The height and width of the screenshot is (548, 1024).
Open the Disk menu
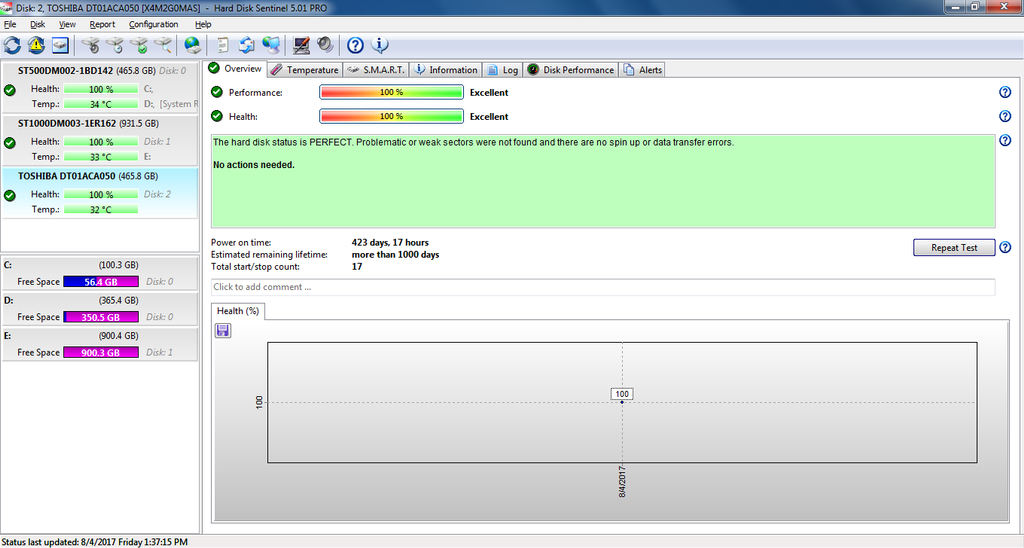37,24
